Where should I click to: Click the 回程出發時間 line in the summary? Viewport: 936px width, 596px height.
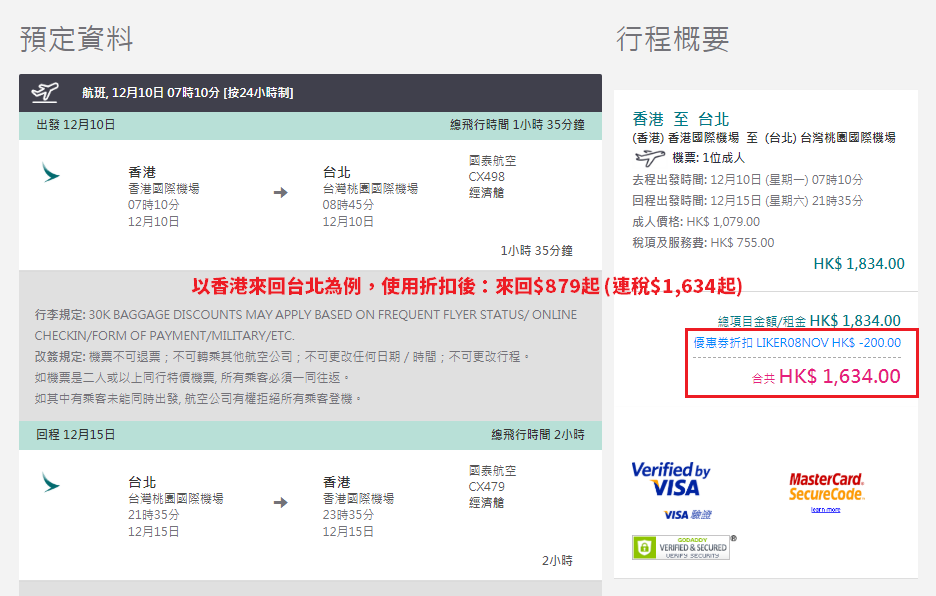pyautogui.click(x=747, y=201)
